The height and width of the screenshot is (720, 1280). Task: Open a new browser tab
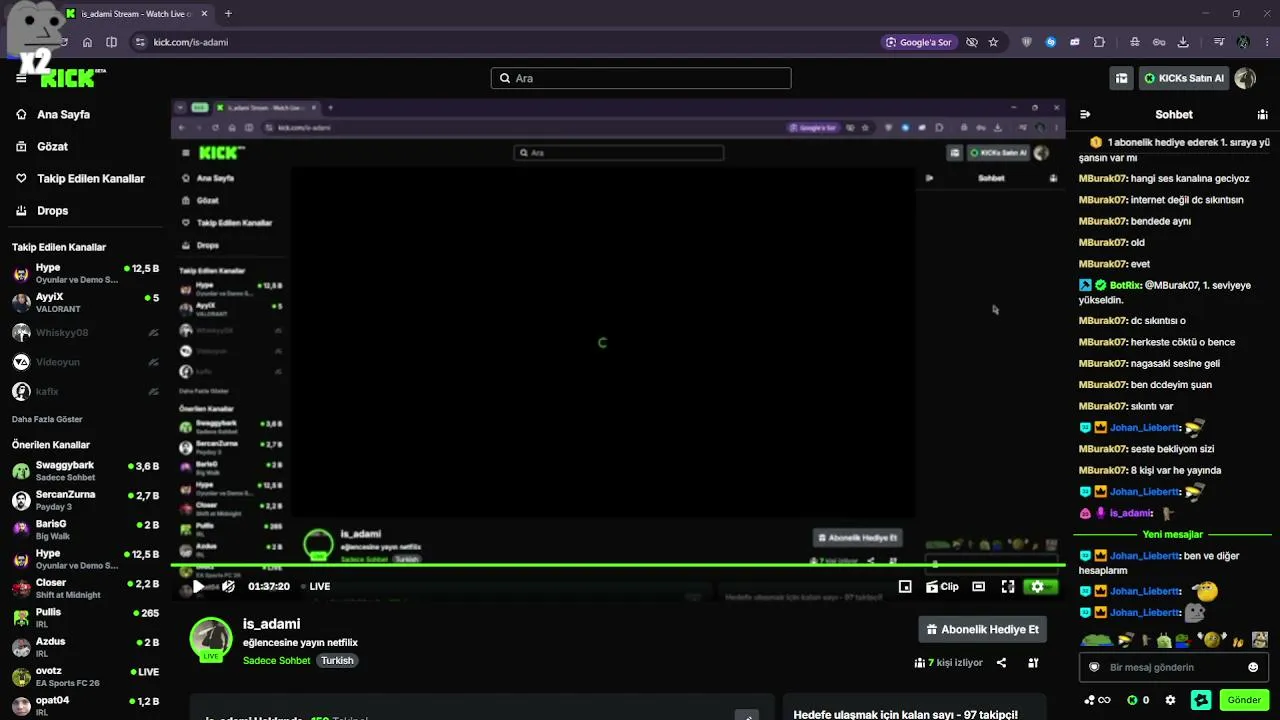coord(228,14)
